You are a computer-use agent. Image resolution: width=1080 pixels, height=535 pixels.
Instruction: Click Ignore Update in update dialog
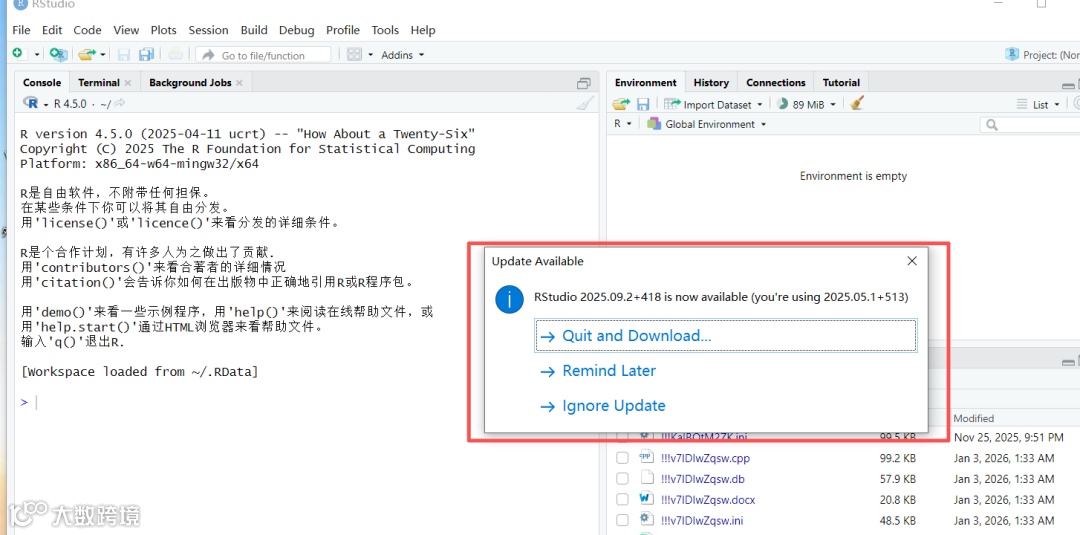click(x=603, y=406)
